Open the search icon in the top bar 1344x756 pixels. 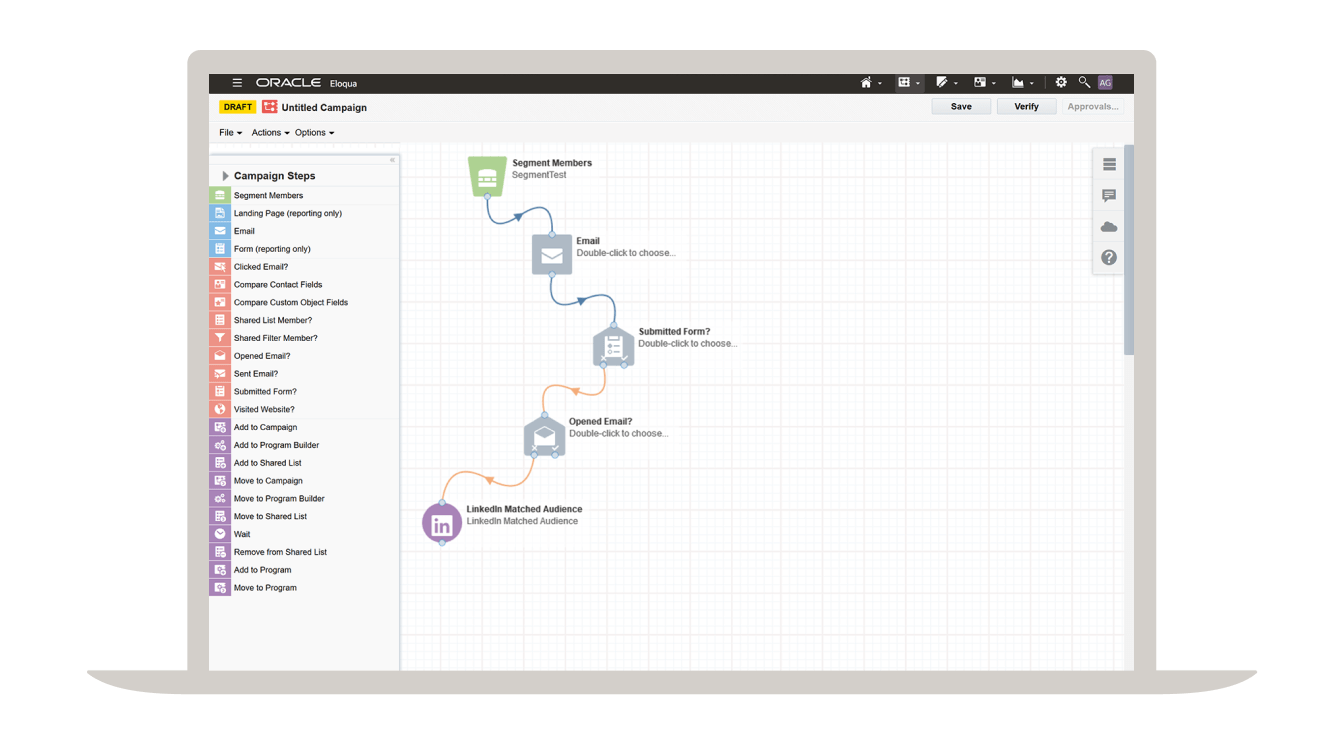coord(1083,82)
